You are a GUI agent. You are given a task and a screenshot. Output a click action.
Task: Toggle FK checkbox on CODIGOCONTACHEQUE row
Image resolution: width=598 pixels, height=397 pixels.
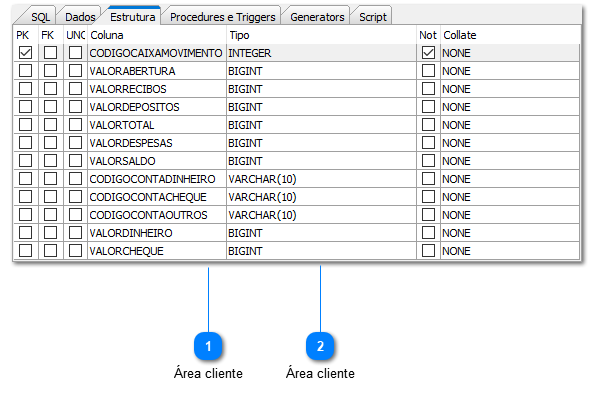pyautogui.click(x=50, y=197)
